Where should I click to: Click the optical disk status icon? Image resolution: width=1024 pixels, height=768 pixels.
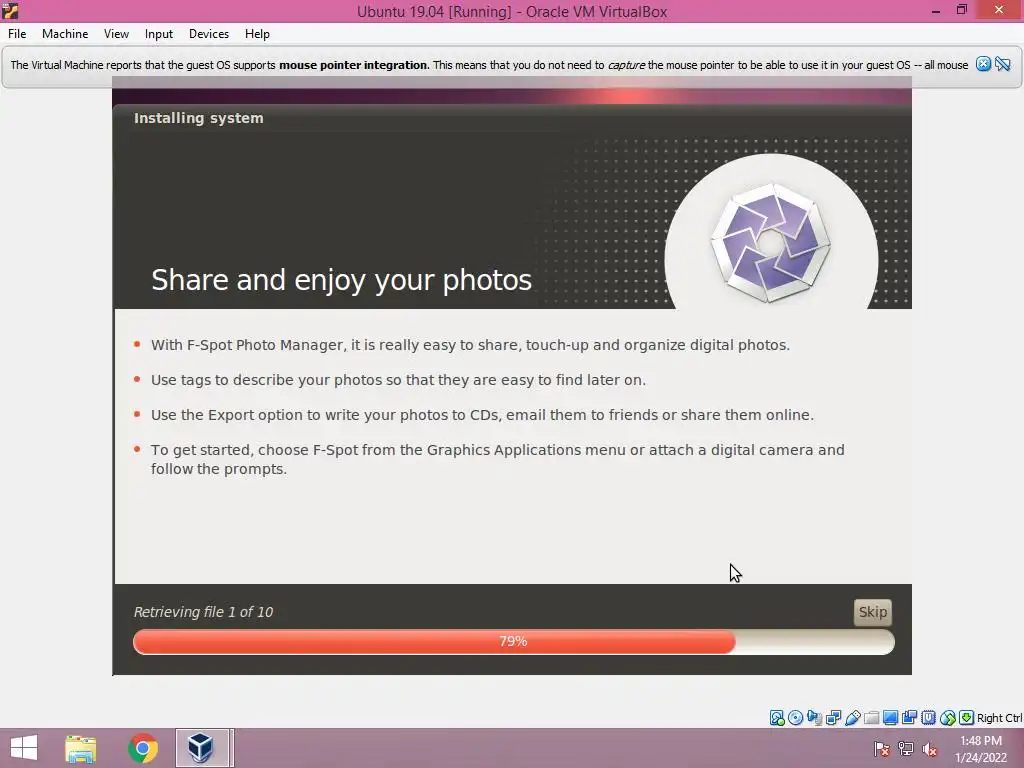tap(795, 718)
